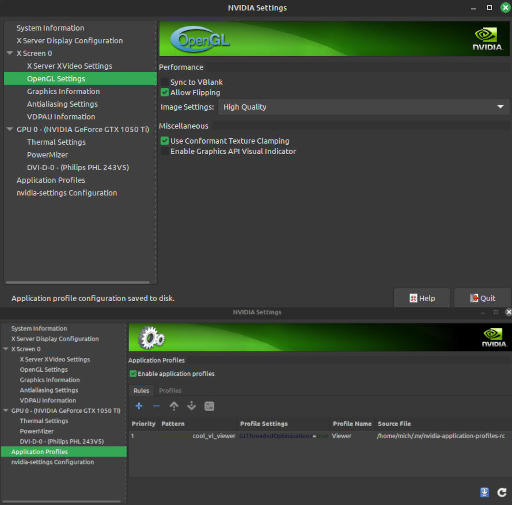Select Thermal Settings in lower window
Screen dimensions: 512x505
(44, 421)
